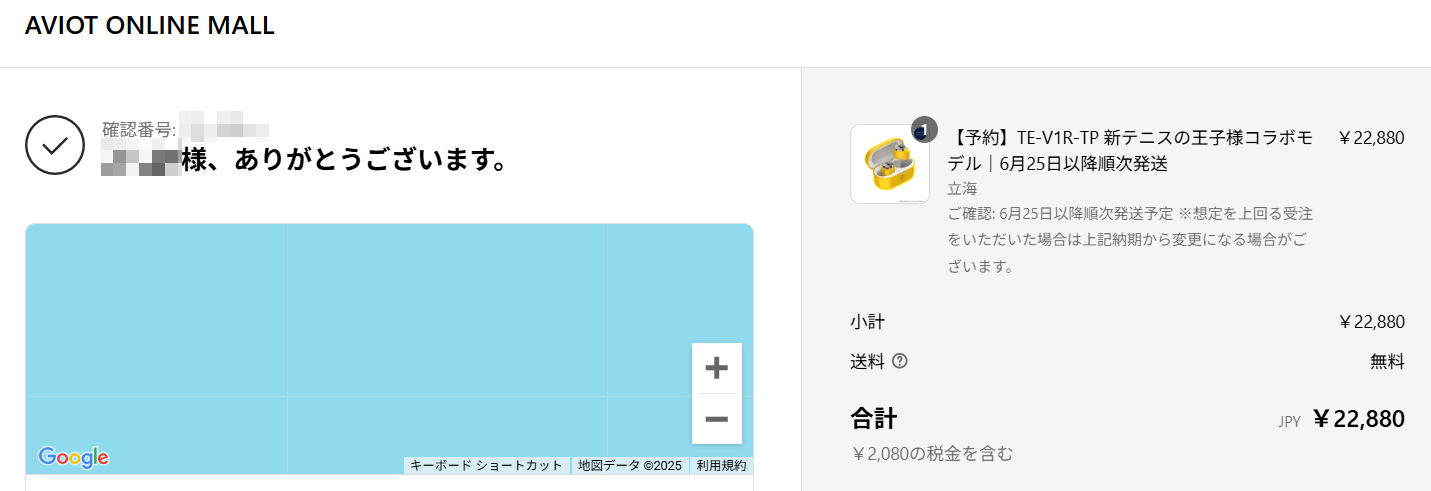Click the ¥2,080 tax included note

(932, 454)
